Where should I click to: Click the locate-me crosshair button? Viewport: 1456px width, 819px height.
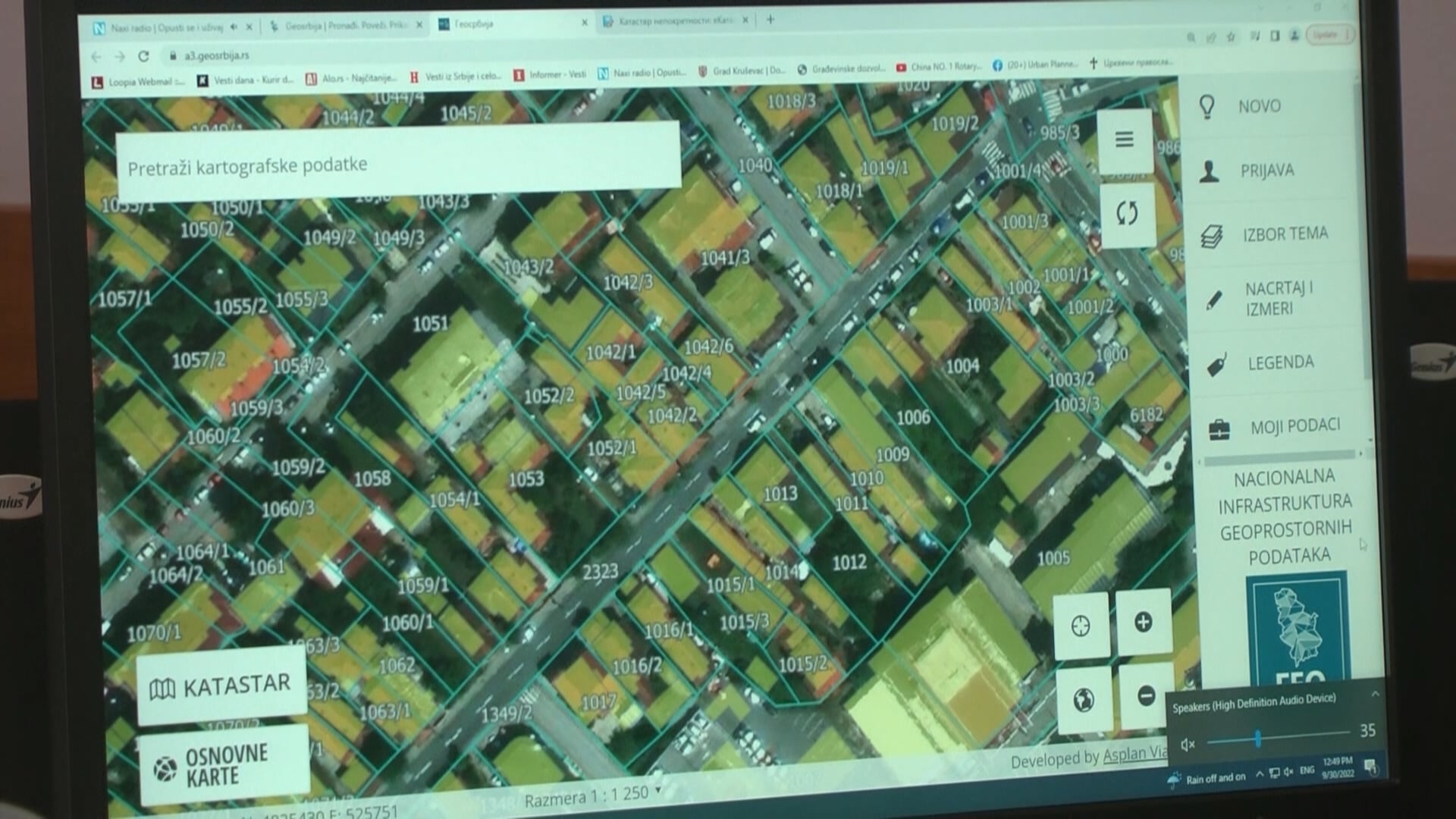1080,626
